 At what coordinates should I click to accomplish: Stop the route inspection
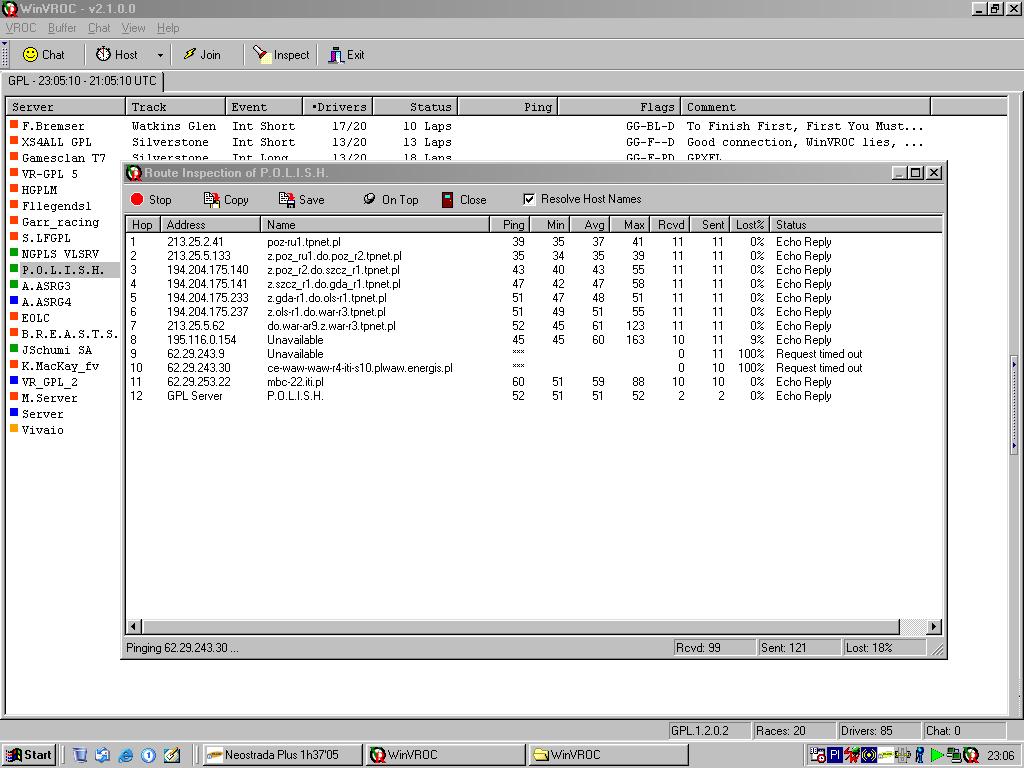tap(151, 200)
